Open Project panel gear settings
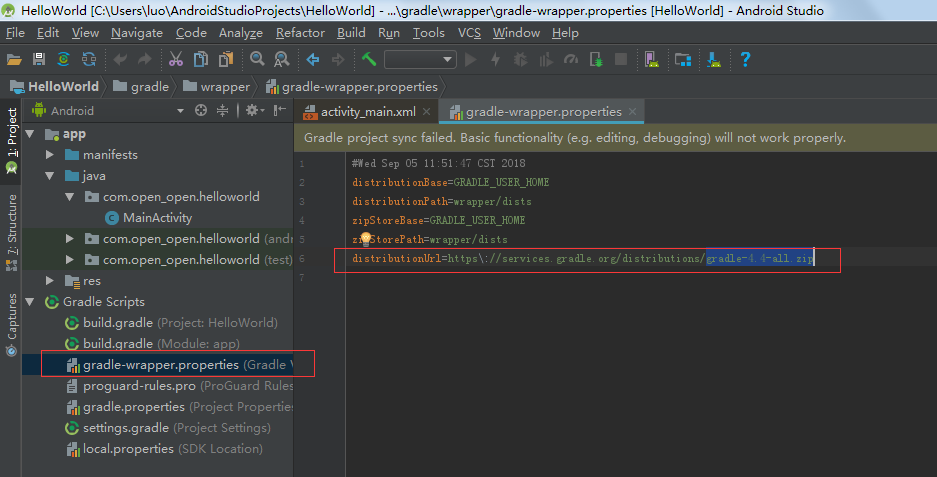This screenshot has width=937, height=477. point(255,110)
